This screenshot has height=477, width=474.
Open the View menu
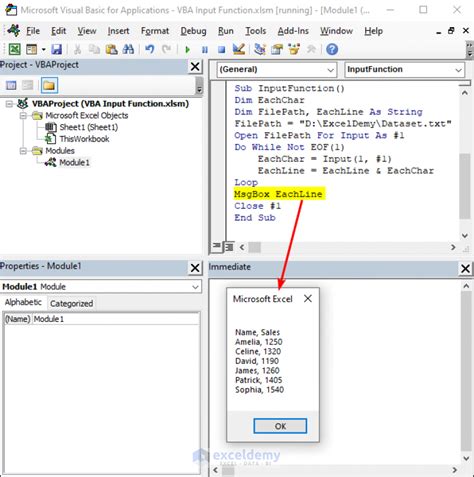(87, 31)
